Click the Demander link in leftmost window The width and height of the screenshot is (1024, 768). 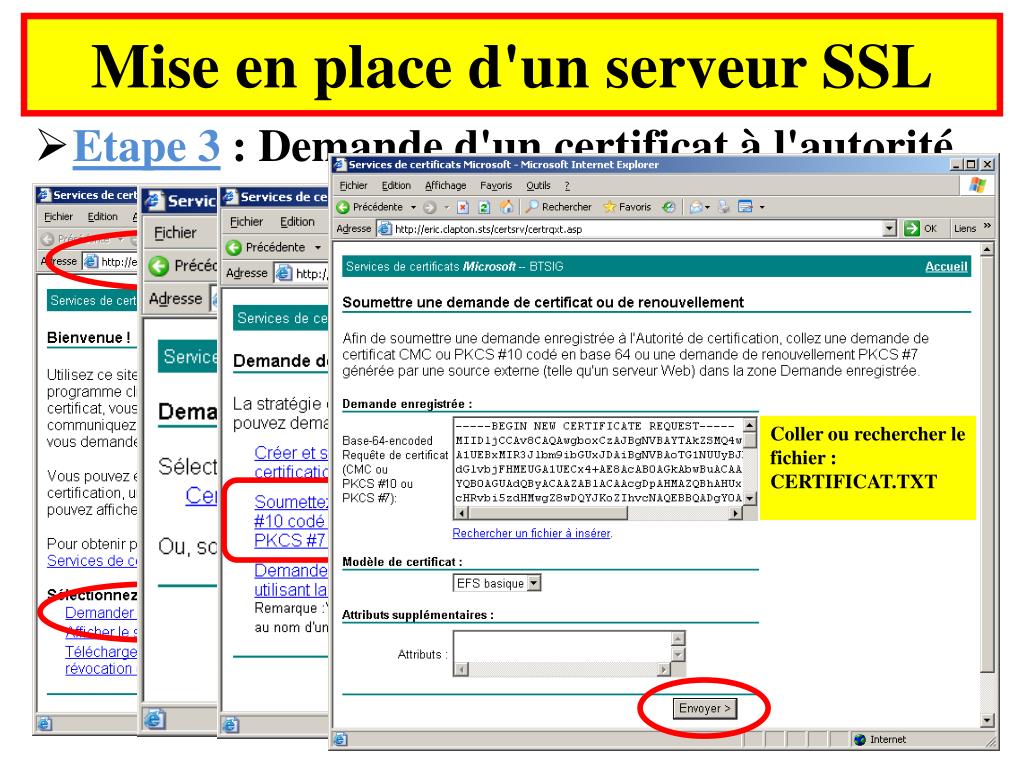tap(99, 613)
